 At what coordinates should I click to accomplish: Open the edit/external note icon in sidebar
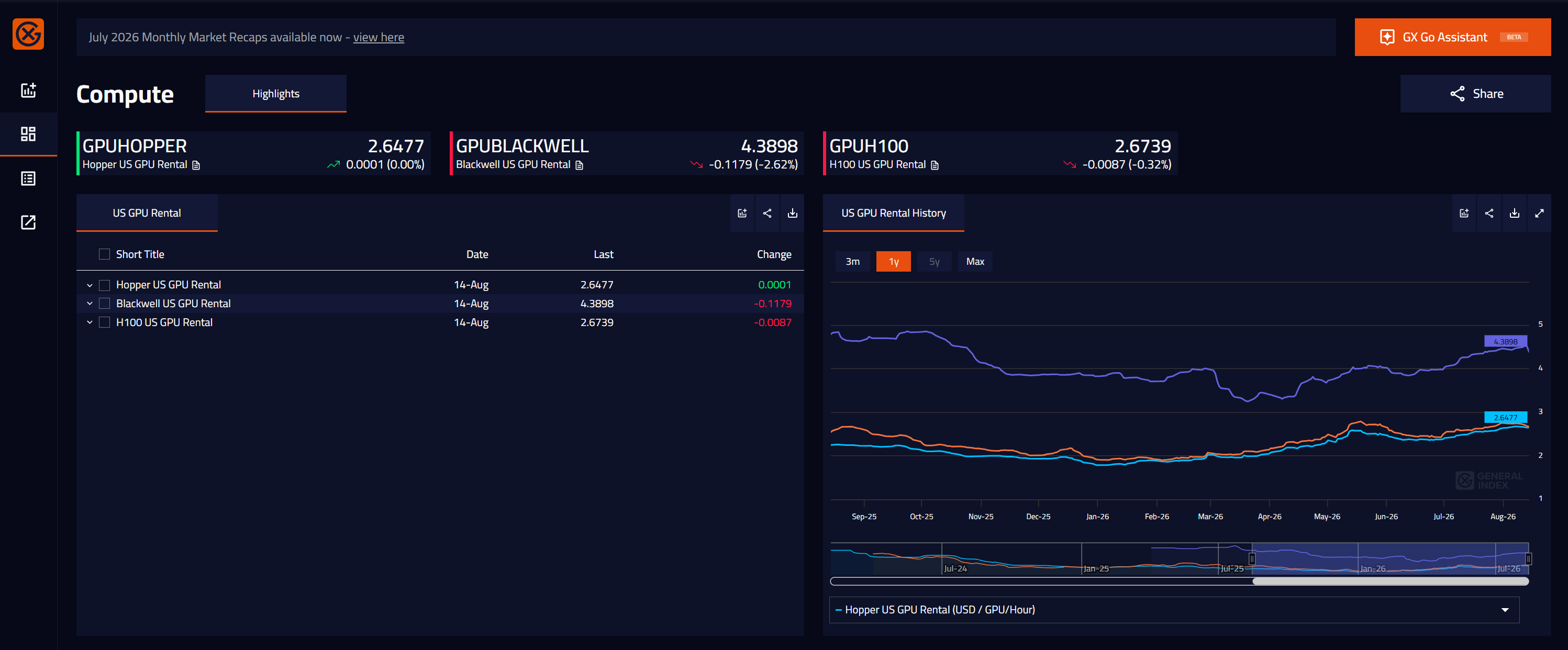tap(28, 222)
